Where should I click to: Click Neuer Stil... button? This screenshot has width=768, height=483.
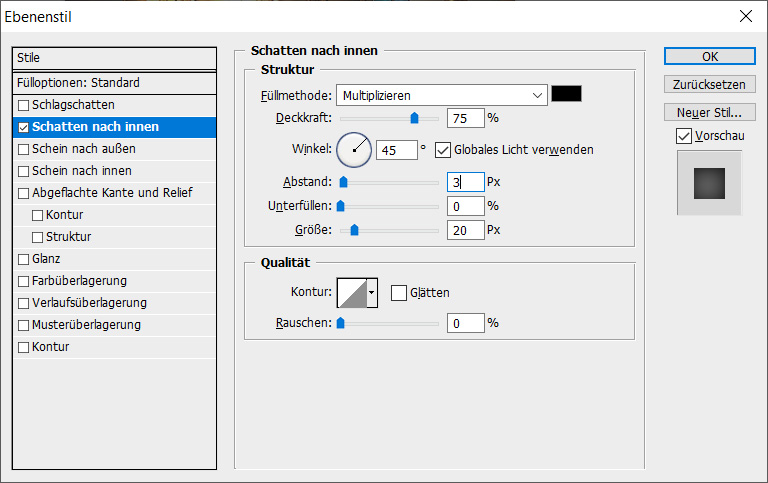pos(710,111)
